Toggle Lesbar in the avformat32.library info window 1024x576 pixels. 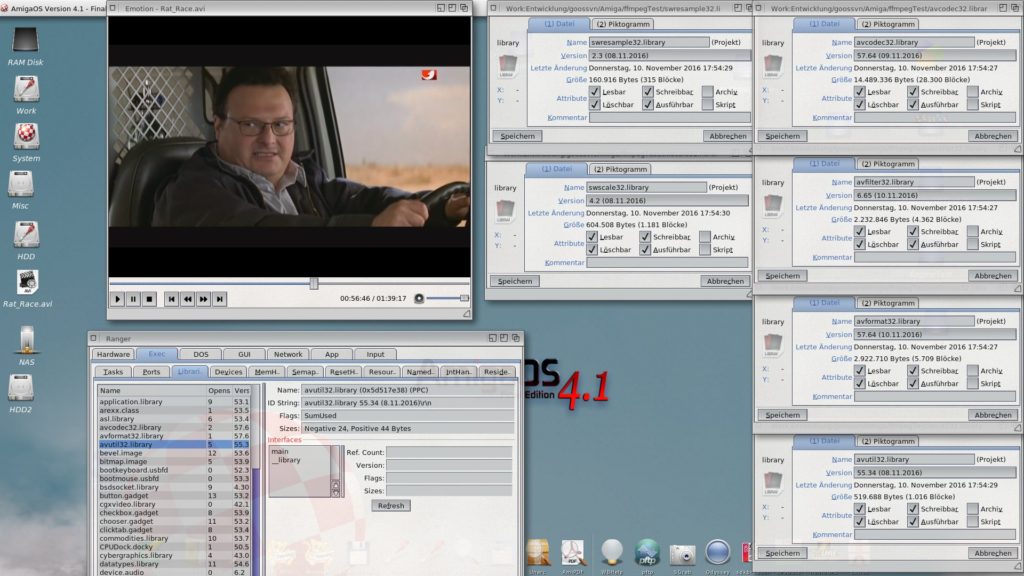[859, 371]
